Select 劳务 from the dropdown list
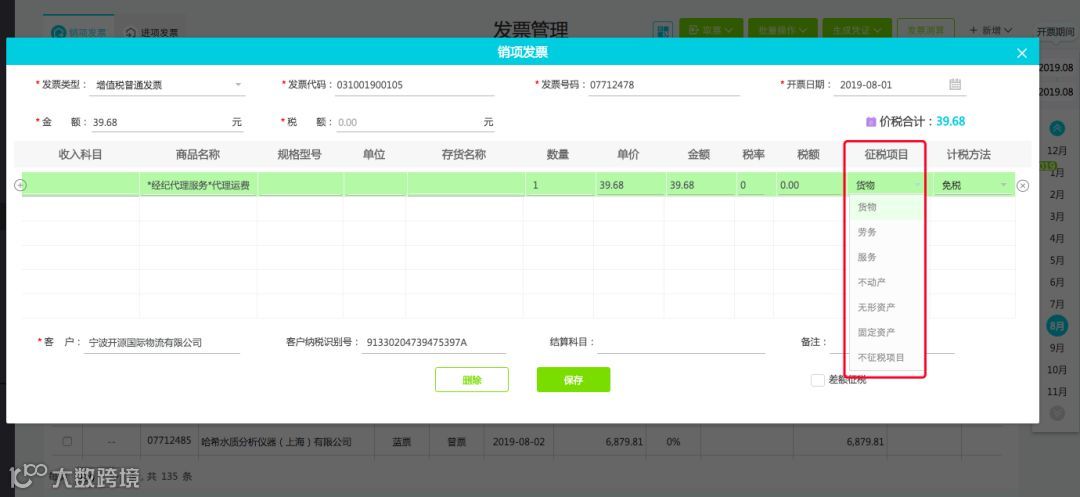Image resolution: width=1080 pixels, height=497 pixels. [x=886, y=233]
